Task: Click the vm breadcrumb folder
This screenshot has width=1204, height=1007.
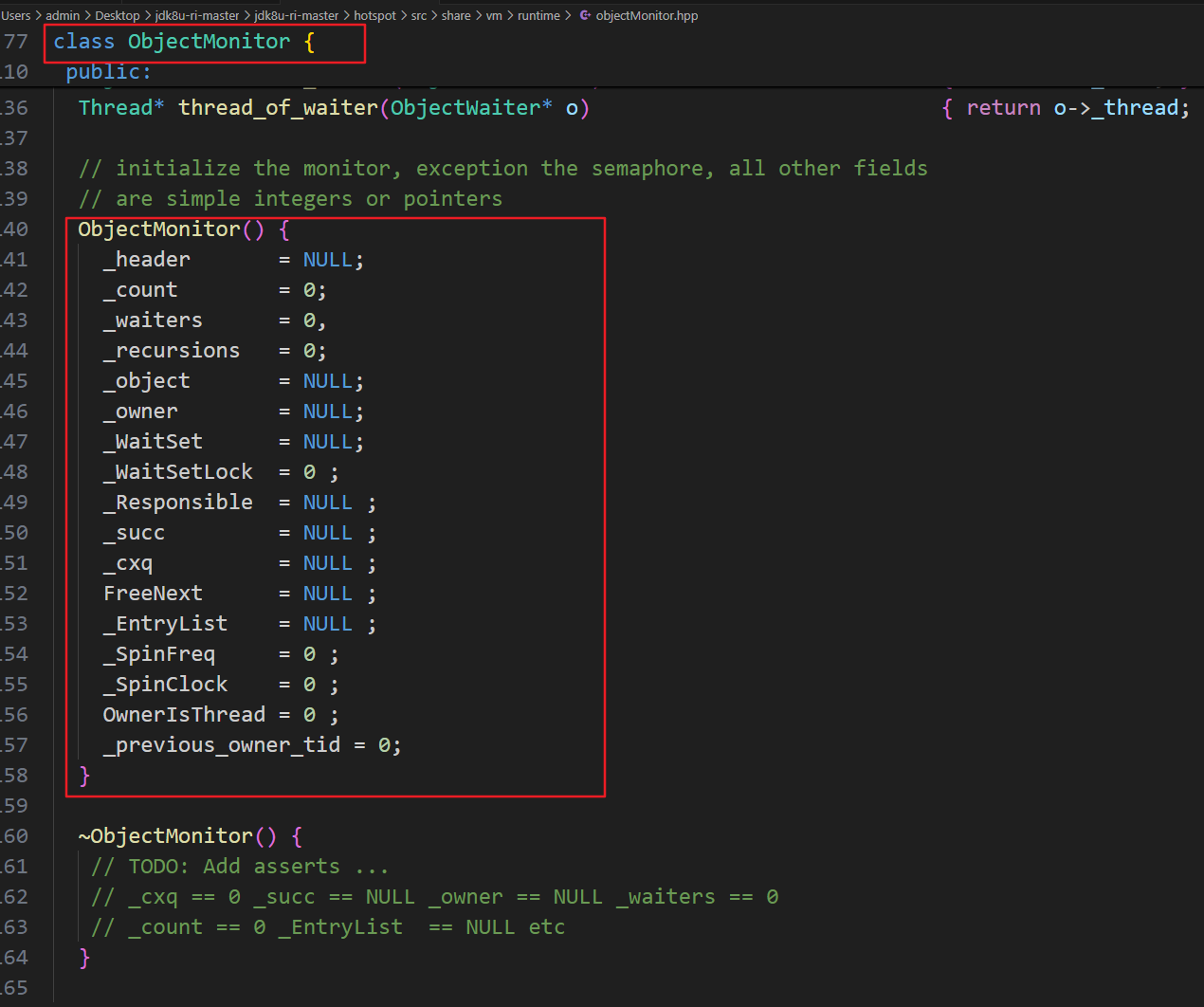Action: pos(494,15)
